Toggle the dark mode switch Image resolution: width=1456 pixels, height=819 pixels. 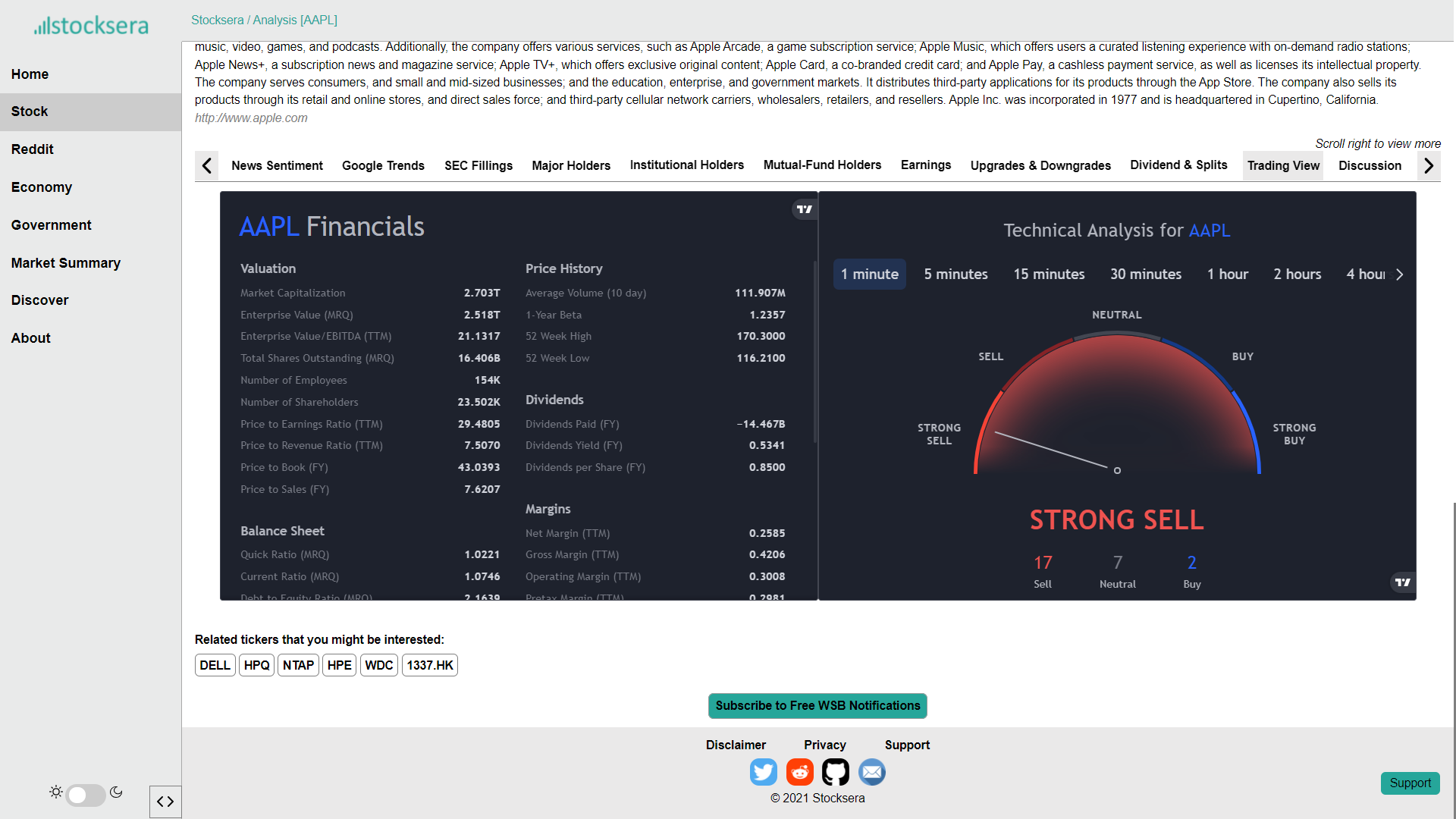[x=85, y=794]
